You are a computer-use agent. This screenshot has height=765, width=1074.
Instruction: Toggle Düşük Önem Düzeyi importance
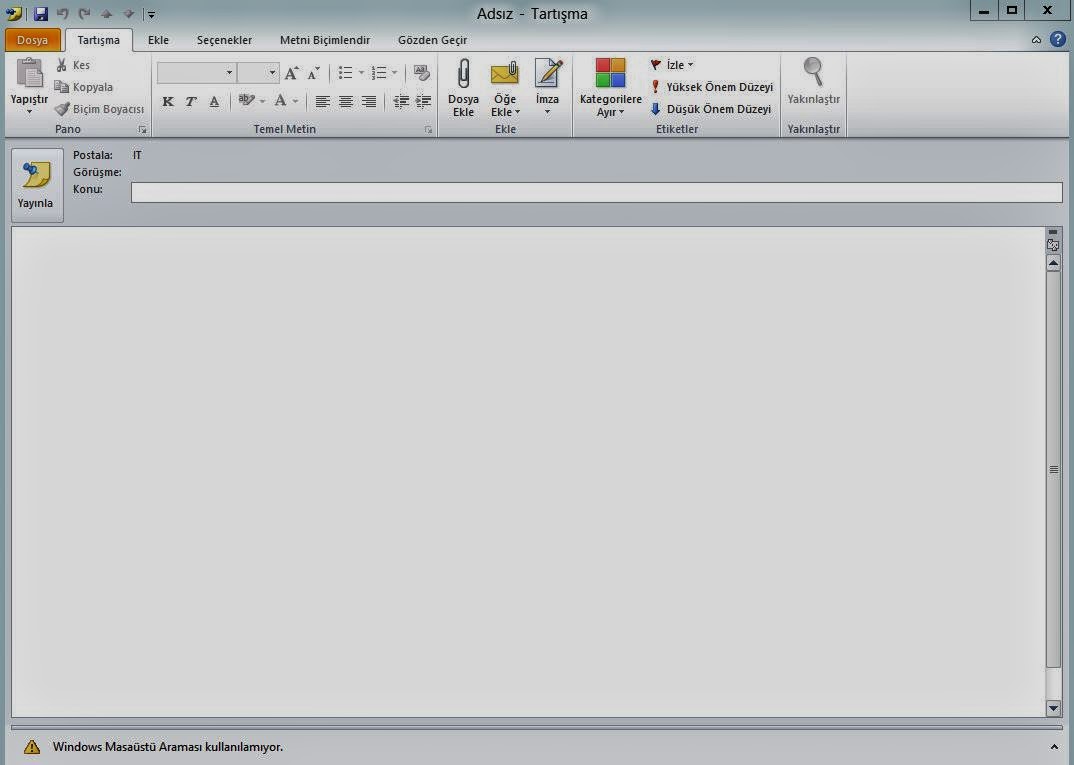coord(711,109)
